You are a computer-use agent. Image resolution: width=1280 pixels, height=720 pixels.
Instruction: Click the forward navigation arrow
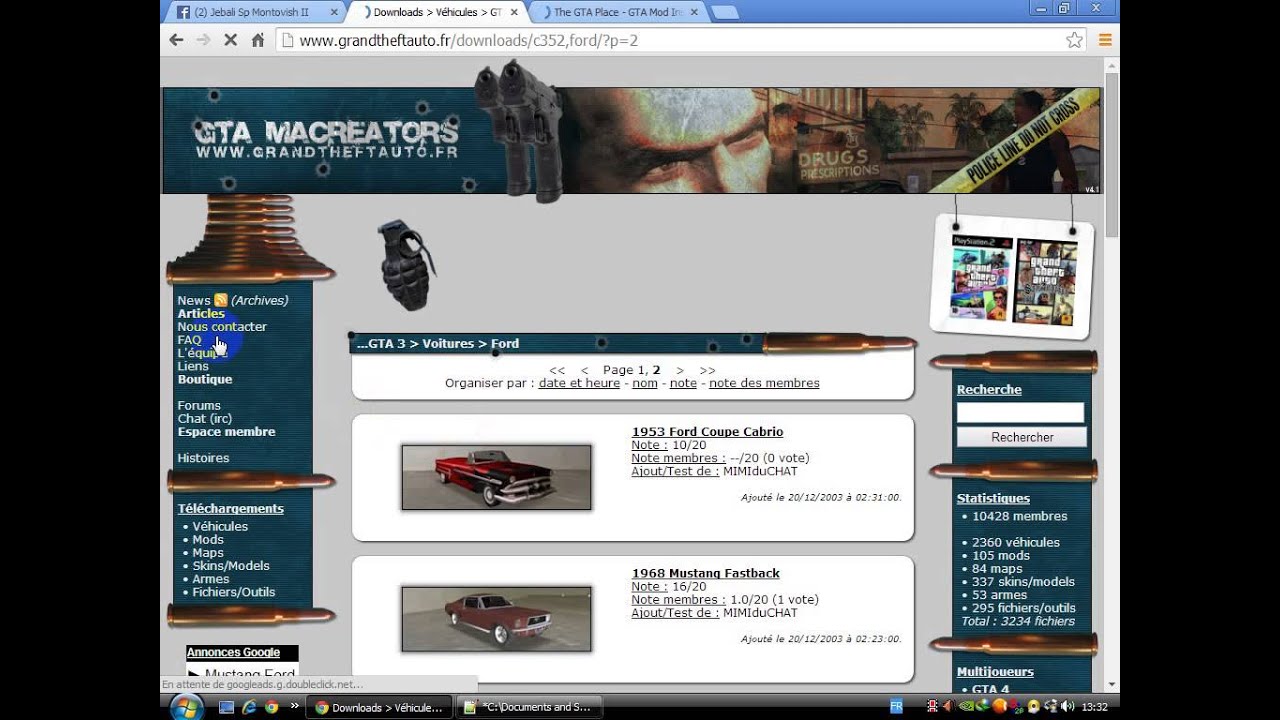click(203, 40)
